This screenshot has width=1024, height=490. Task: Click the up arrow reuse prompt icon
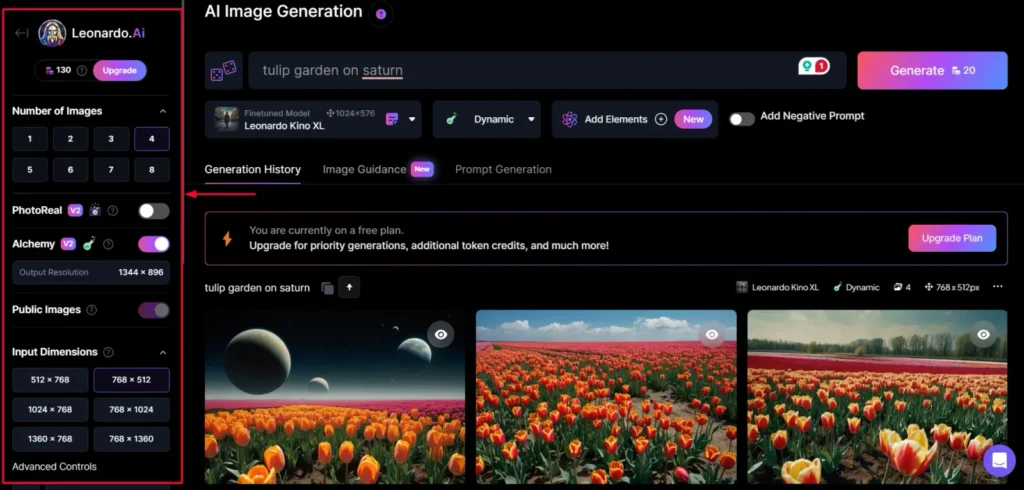click(349, 288)
